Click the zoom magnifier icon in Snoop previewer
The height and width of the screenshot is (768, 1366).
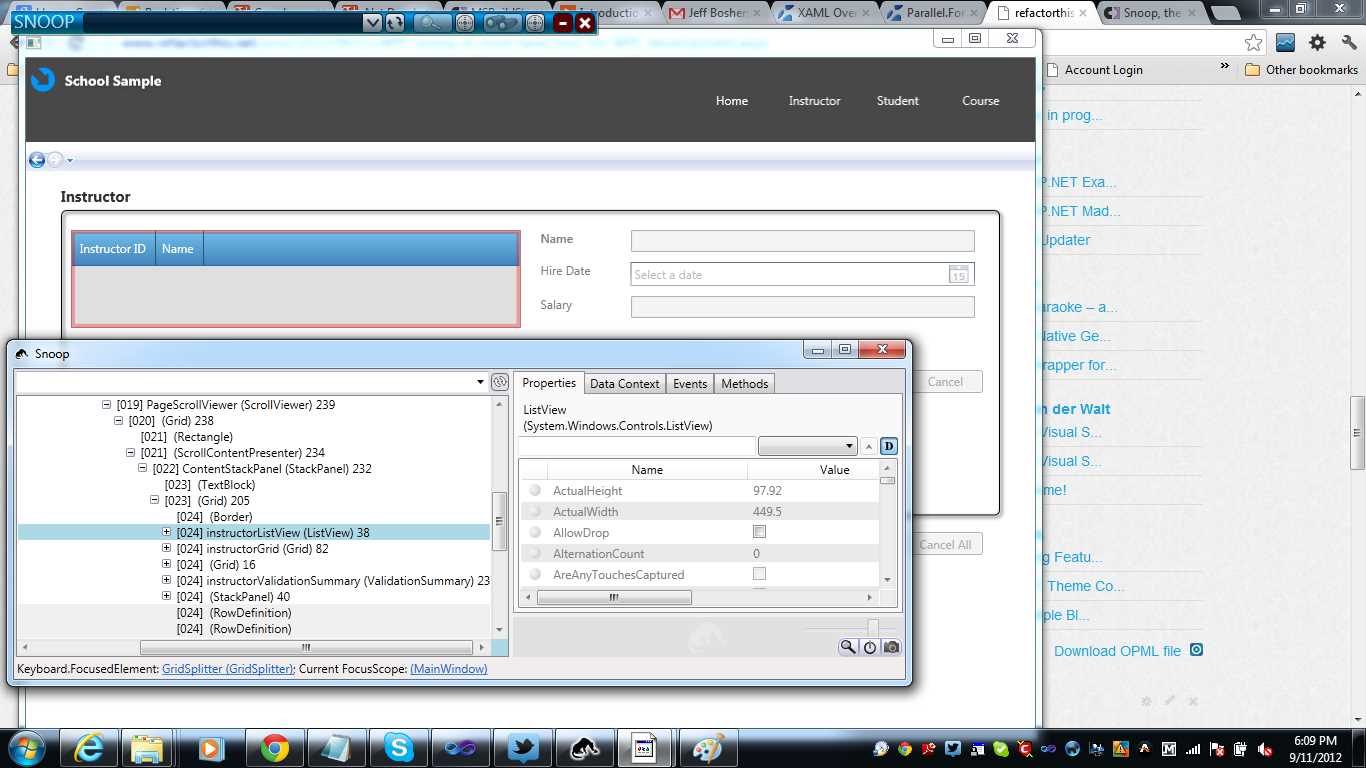(848, 647)
